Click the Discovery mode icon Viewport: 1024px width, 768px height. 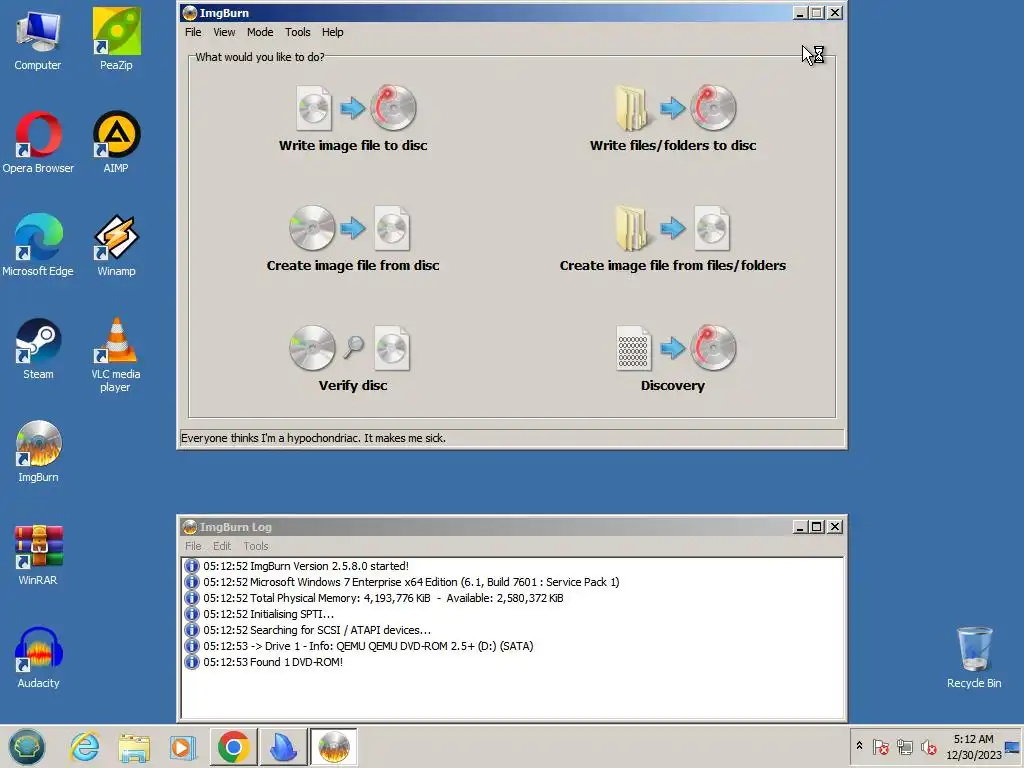(675, 348)
